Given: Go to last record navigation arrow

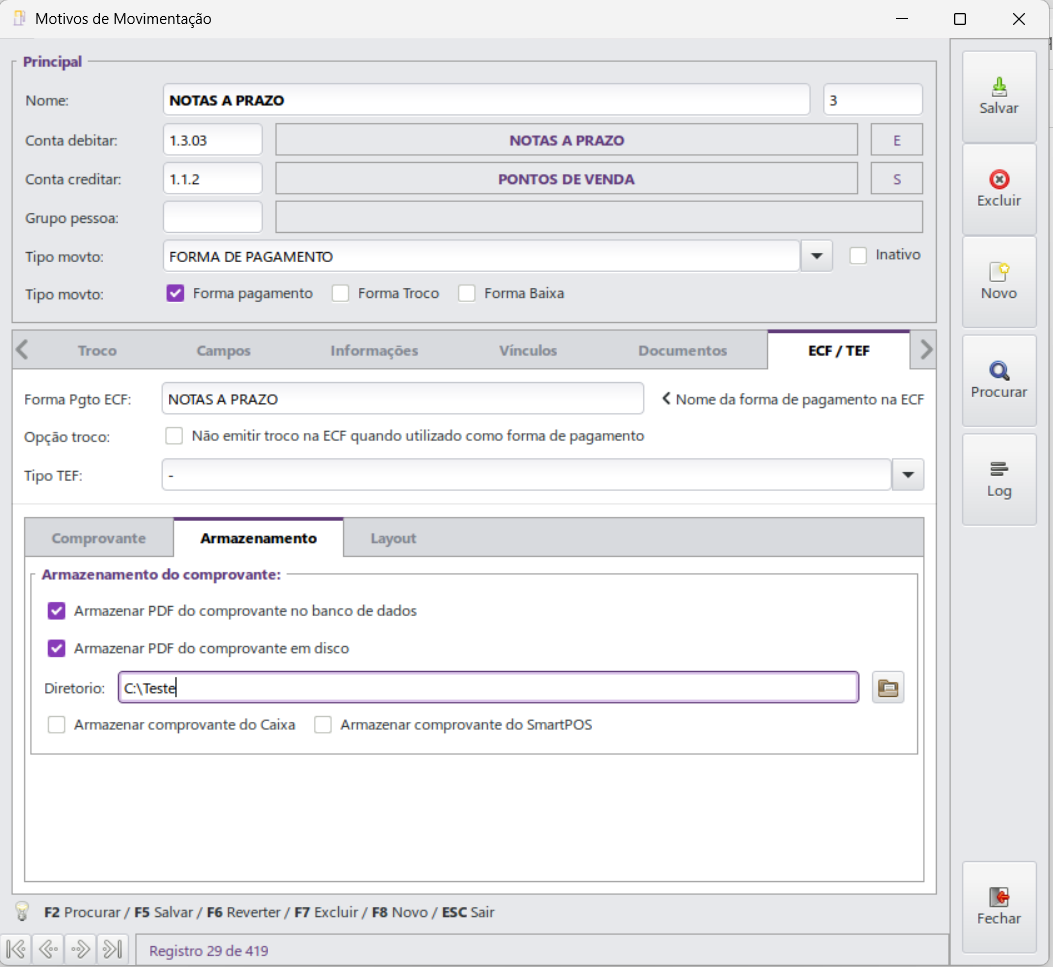Looking at the screenshot, I should [x=111, y=949].
